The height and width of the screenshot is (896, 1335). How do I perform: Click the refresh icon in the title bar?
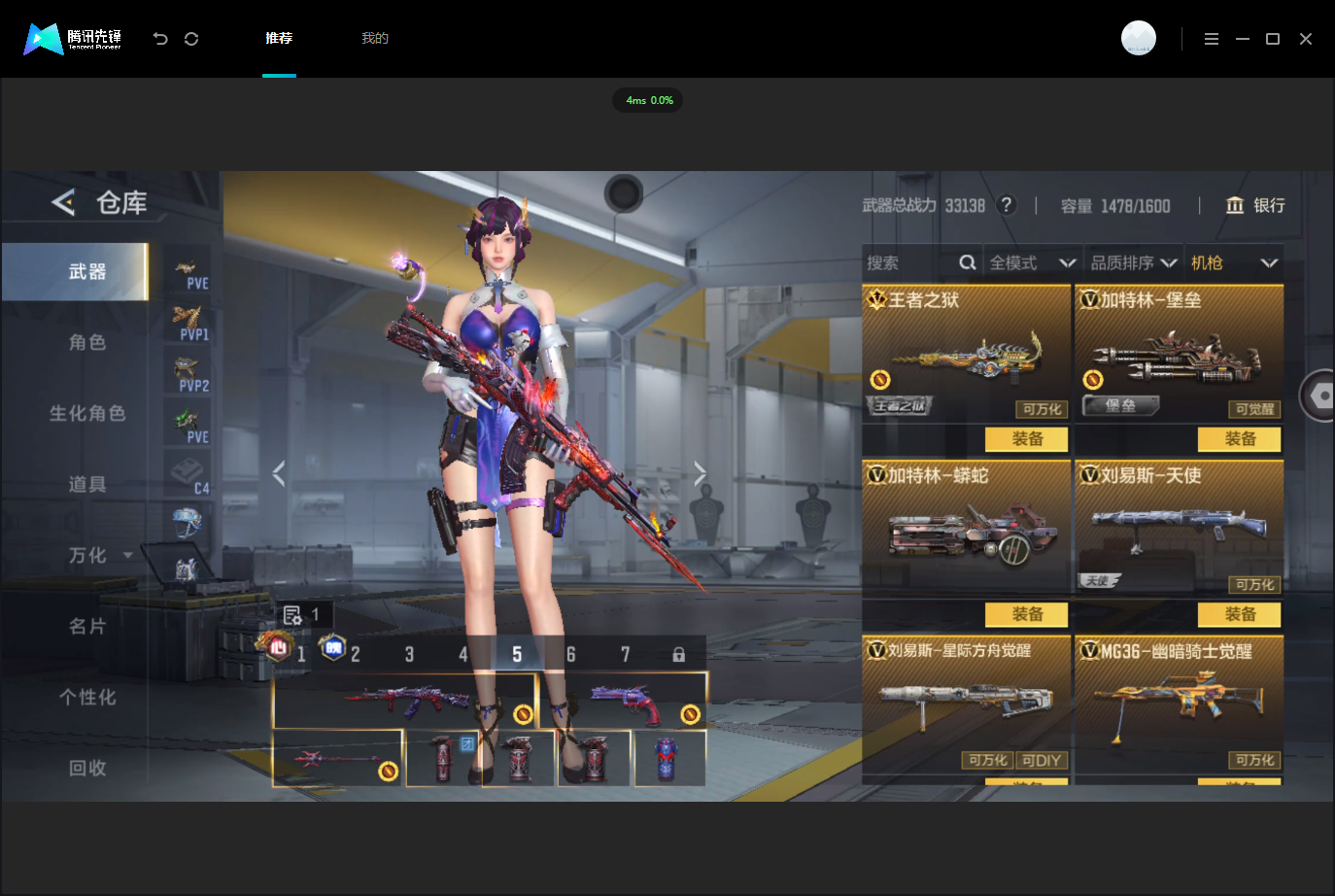[191, 39]
